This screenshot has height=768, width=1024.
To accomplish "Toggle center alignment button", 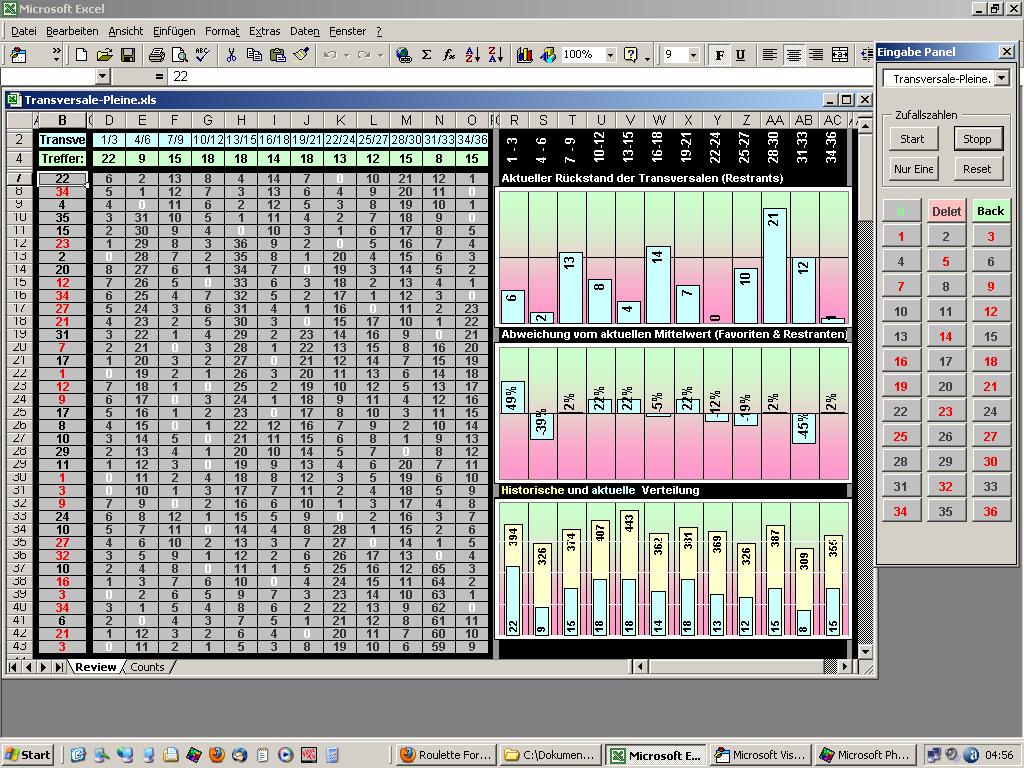I will [793, 55].
